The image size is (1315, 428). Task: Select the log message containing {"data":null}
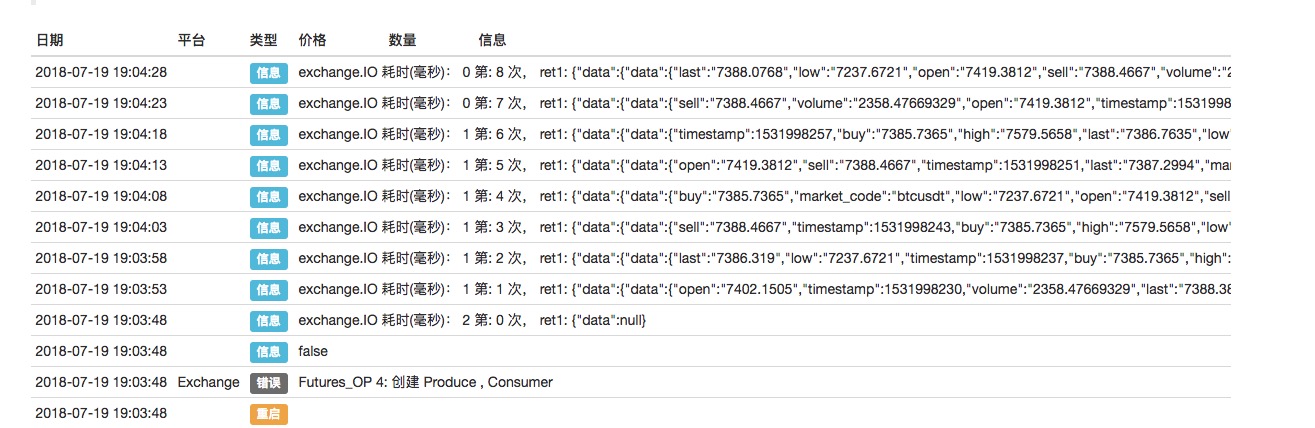point(472,320)
